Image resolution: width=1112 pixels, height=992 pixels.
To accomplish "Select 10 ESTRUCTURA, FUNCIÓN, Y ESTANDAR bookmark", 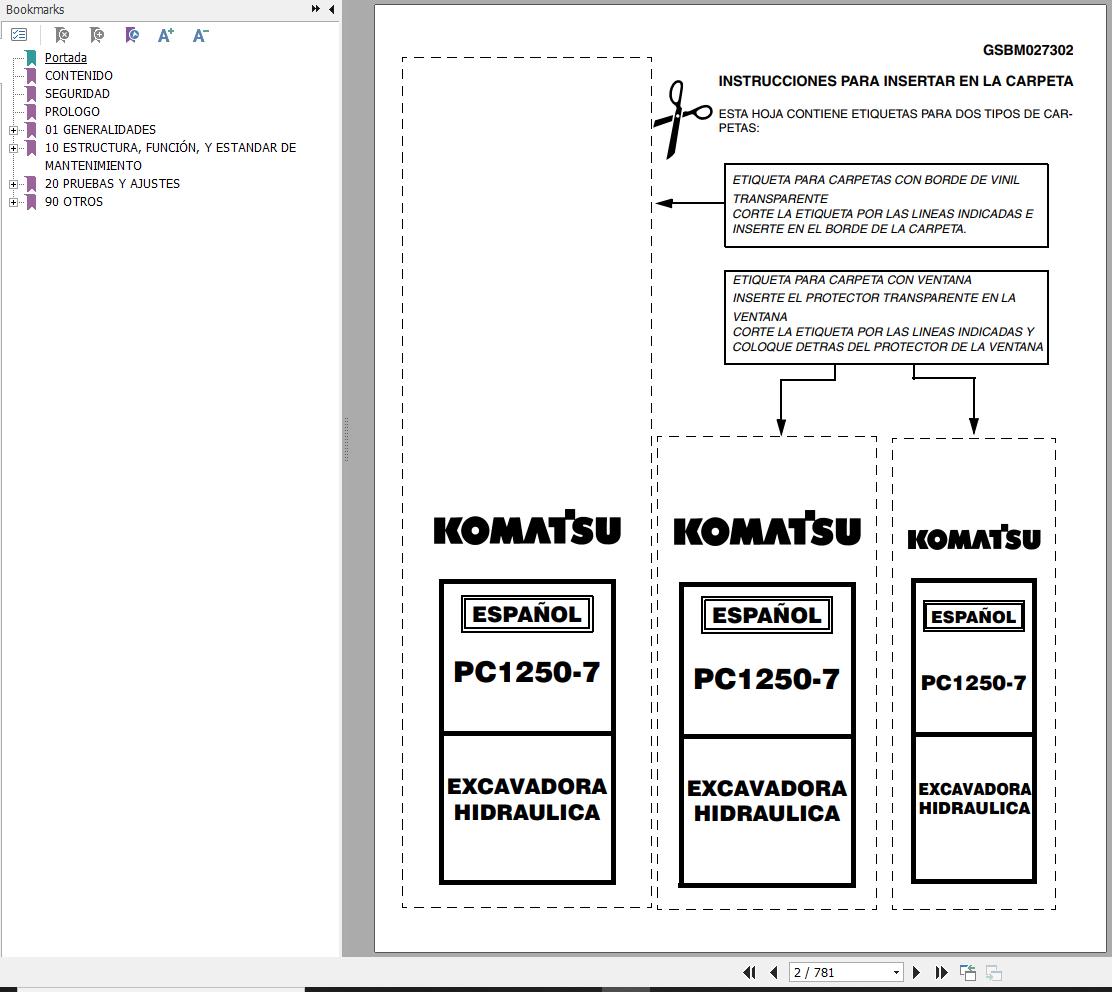I will 170,156.
